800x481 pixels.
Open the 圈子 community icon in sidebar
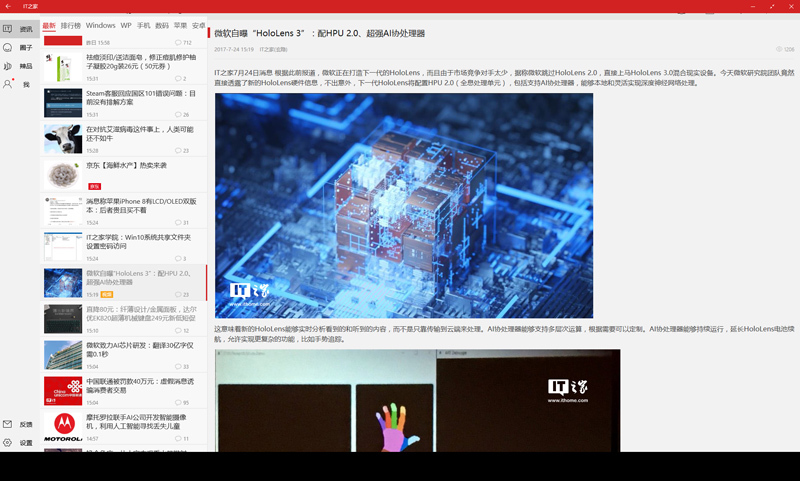click(8, 47)
